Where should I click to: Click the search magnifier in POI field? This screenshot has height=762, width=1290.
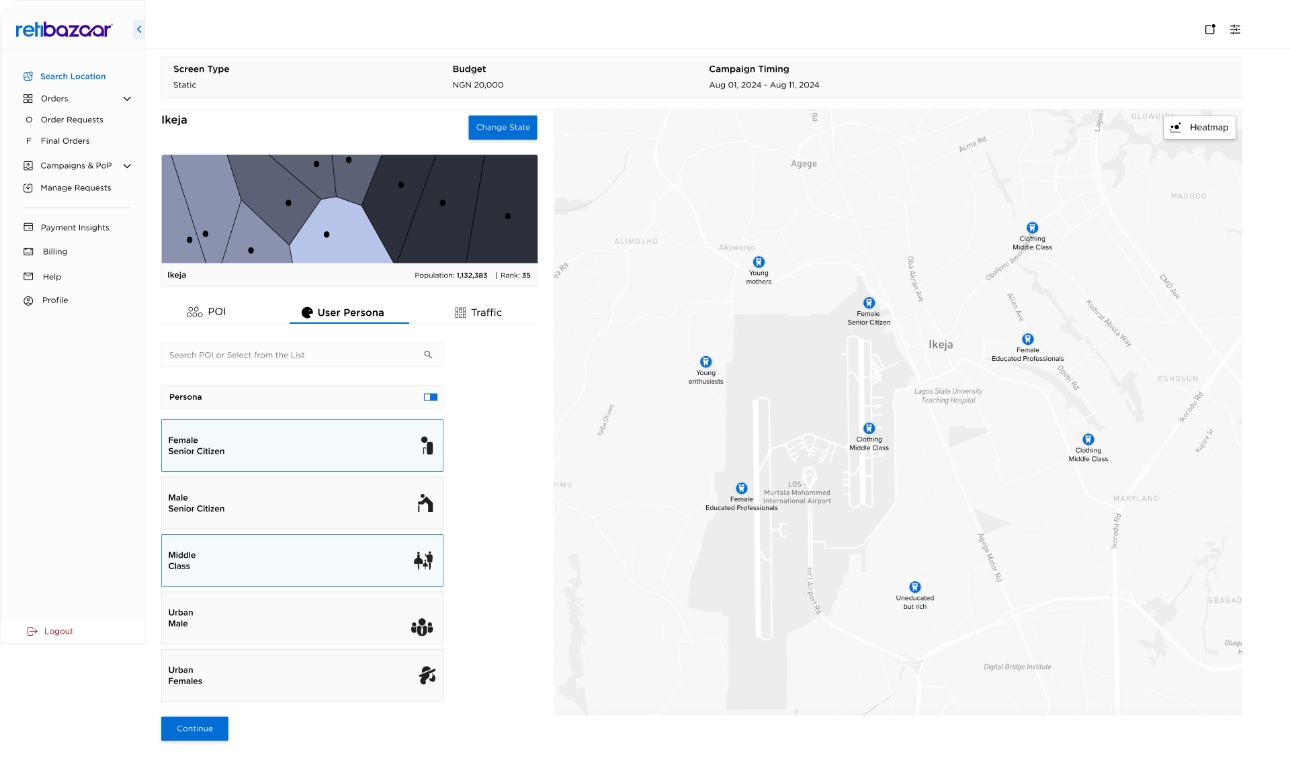(428, 355)
